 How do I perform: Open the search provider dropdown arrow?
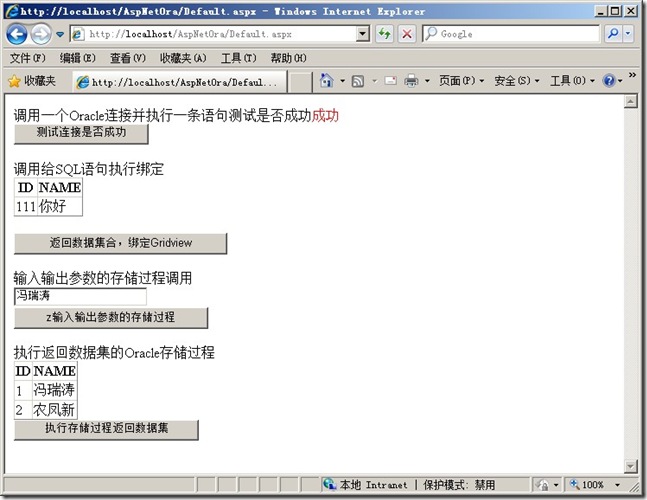(x=628, y=34)
